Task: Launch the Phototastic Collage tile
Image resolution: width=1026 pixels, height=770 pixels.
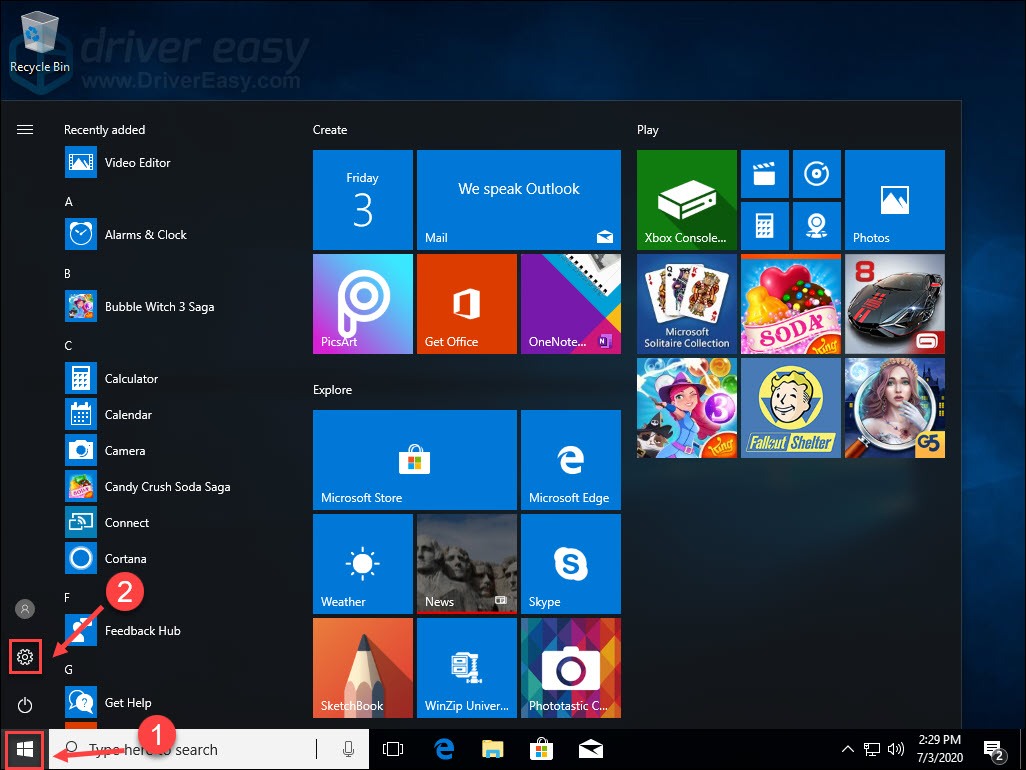Action: [x=571, y=668]
